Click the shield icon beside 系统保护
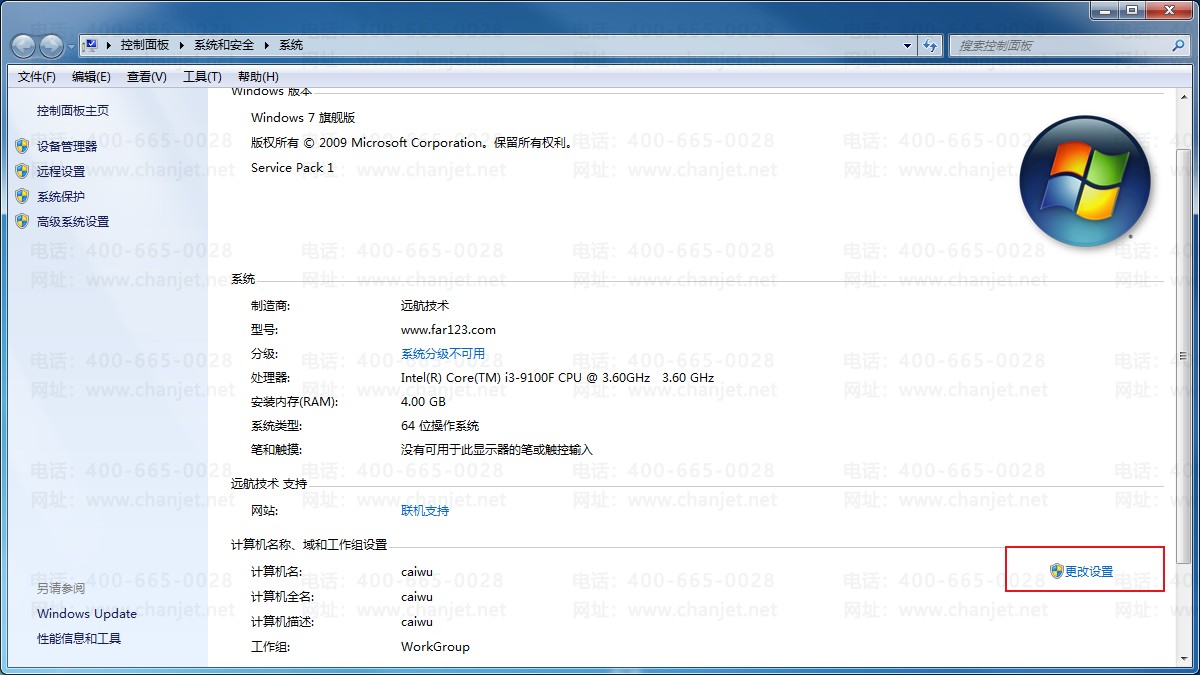This screenshot has height=675, width=1200. [22, 196]
